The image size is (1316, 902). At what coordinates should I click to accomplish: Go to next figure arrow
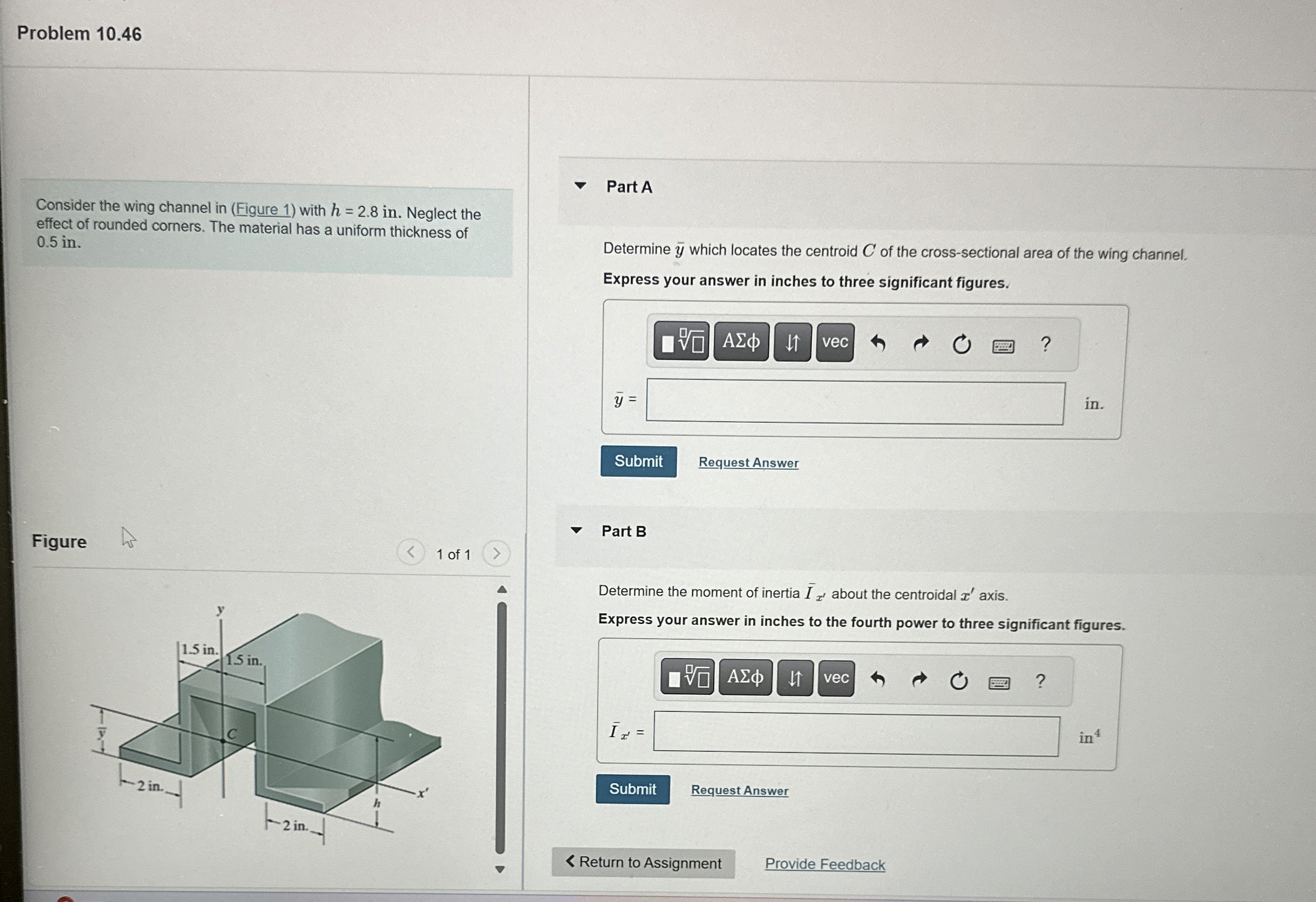pyautogui.click(x=496, y=553)
